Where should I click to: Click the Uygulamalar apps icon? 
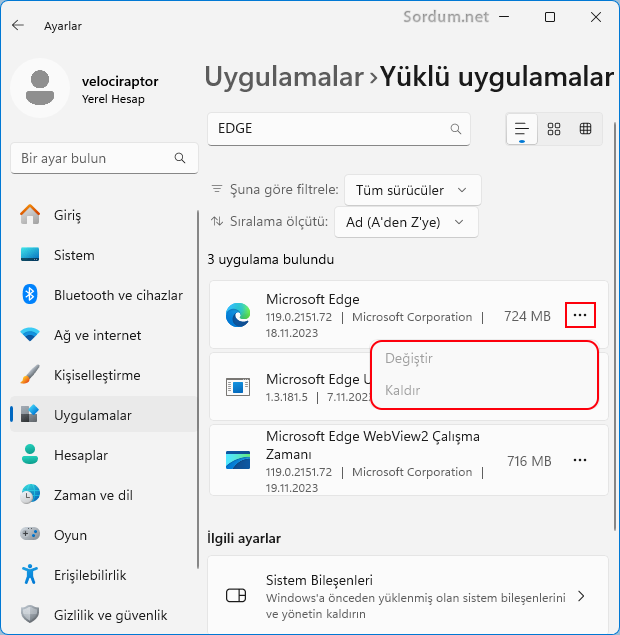tap(30, 414)
